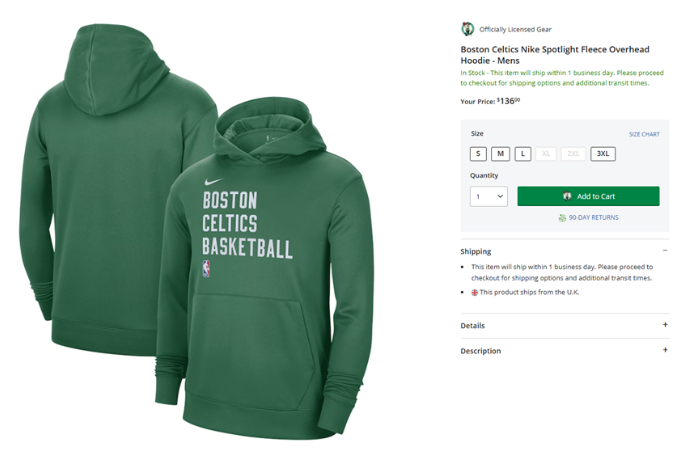Click the Celtics logo beside Officially Licensed Gear
682x450 pixels.
click(x=467, y=29)
